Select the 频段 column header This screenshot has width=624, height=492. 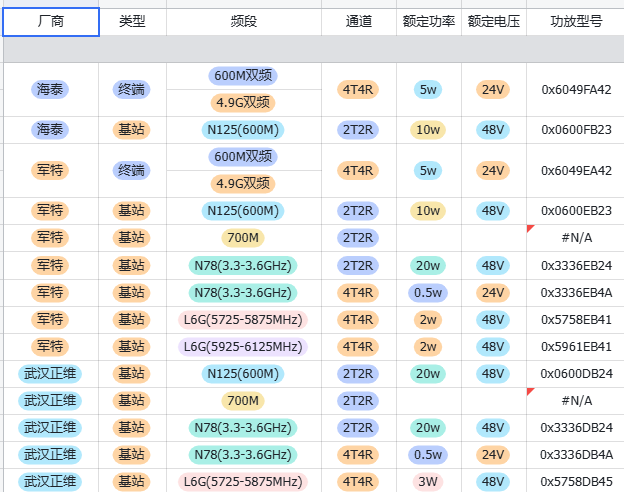243,21
